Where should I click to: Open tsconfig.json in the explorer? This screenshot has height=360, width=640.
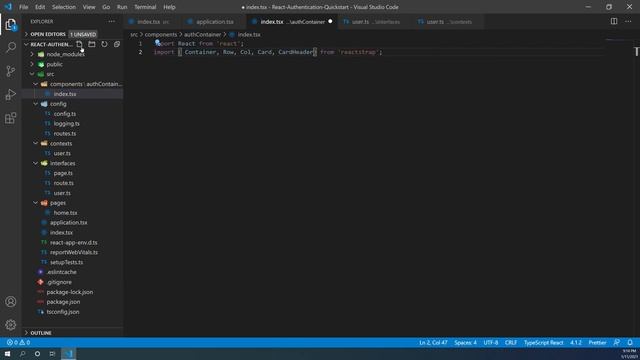coord(63,312)
